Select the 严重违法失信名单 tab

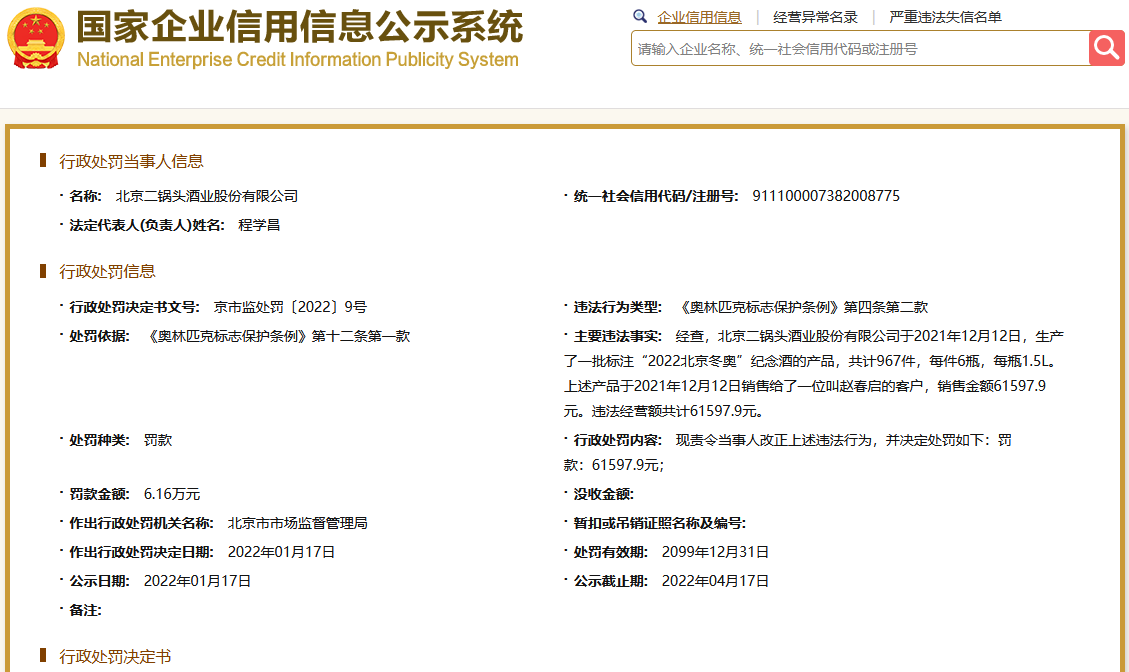[945, 17]
